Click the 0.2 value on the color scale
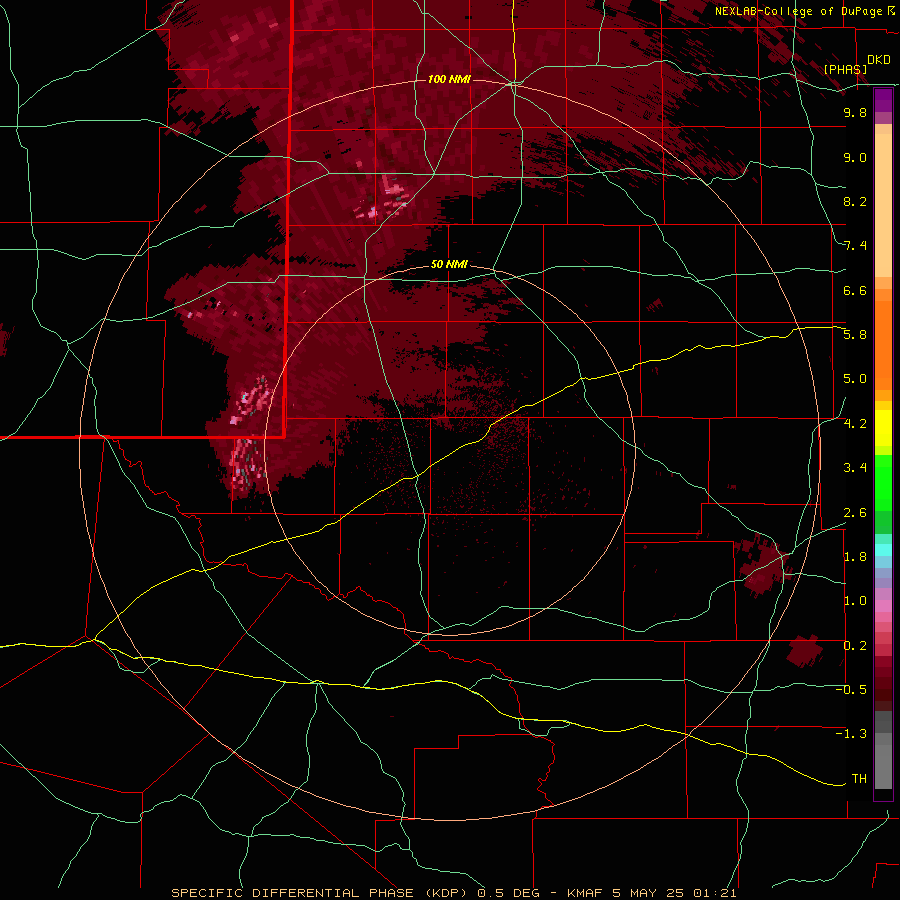 coord(855,646)
